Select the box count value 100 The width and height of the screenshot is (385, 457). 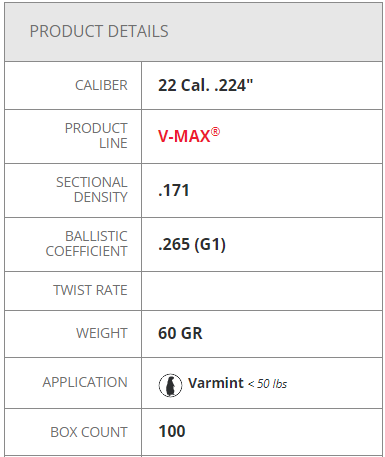click(172, 431)
